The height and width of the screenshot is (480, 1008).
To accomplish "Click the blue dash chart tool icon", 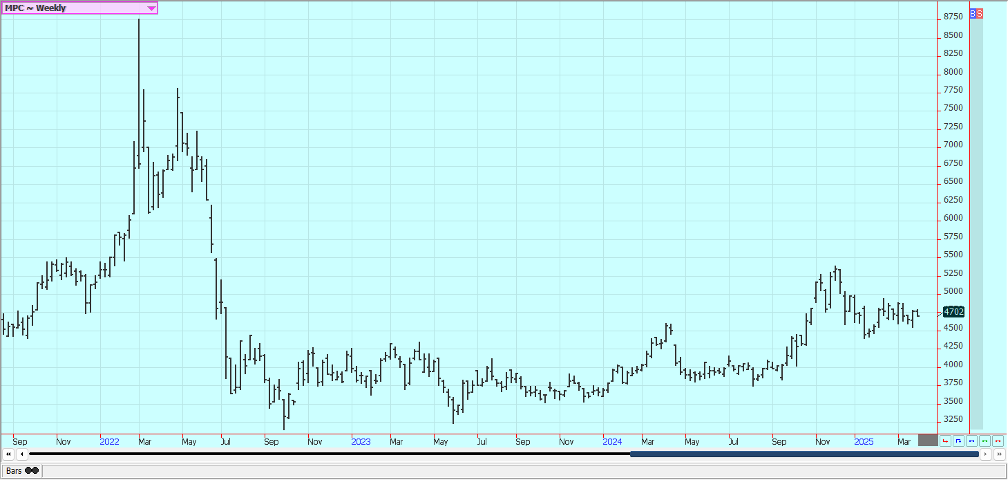I will [971, 440].
